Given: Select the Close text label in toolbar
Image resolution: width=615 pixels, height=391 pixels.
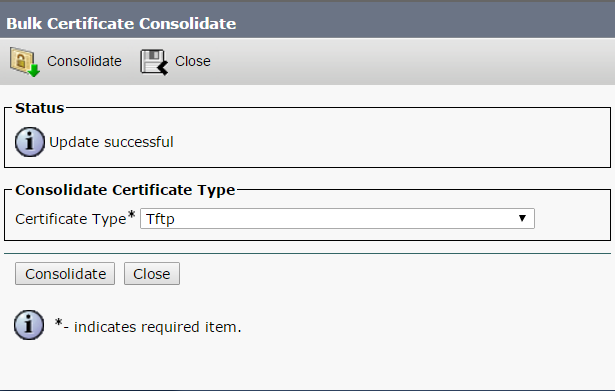Looking at the screenshot, I should tap(193, 61).
